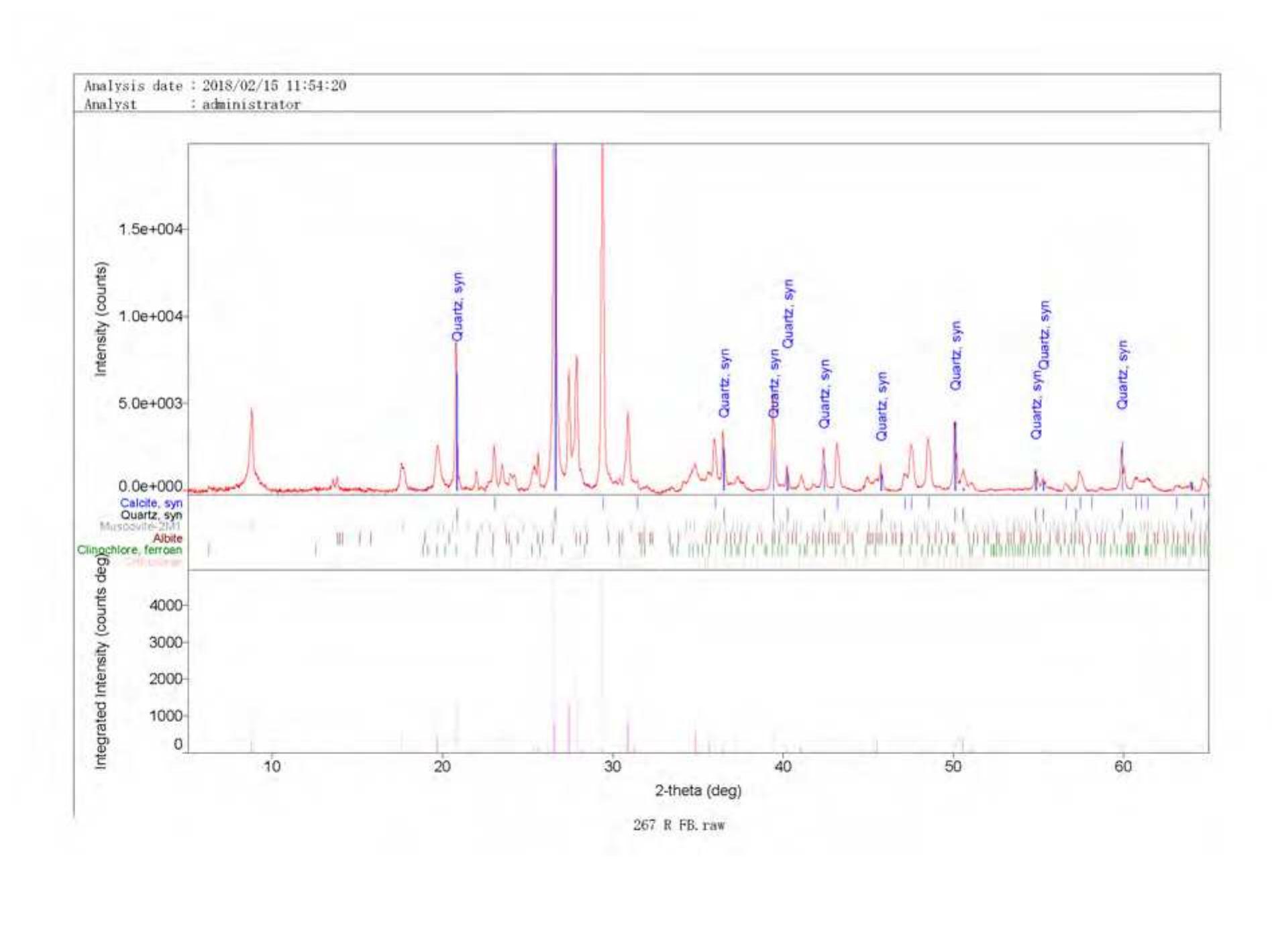This screenshot has height=952, width=1272.
Task: Click the Intensity (counts) axis title
Action: pyautogui.click(x=101, y=319)
